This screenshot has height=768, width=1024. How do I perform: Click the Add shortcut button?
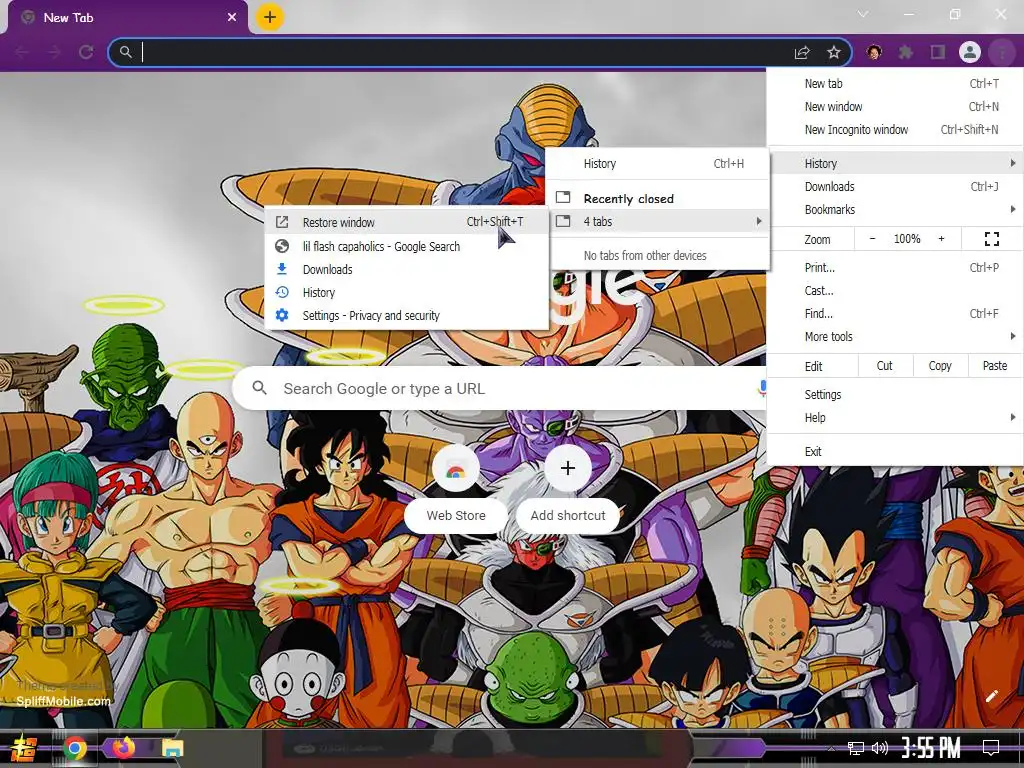(x=568, y=488)
